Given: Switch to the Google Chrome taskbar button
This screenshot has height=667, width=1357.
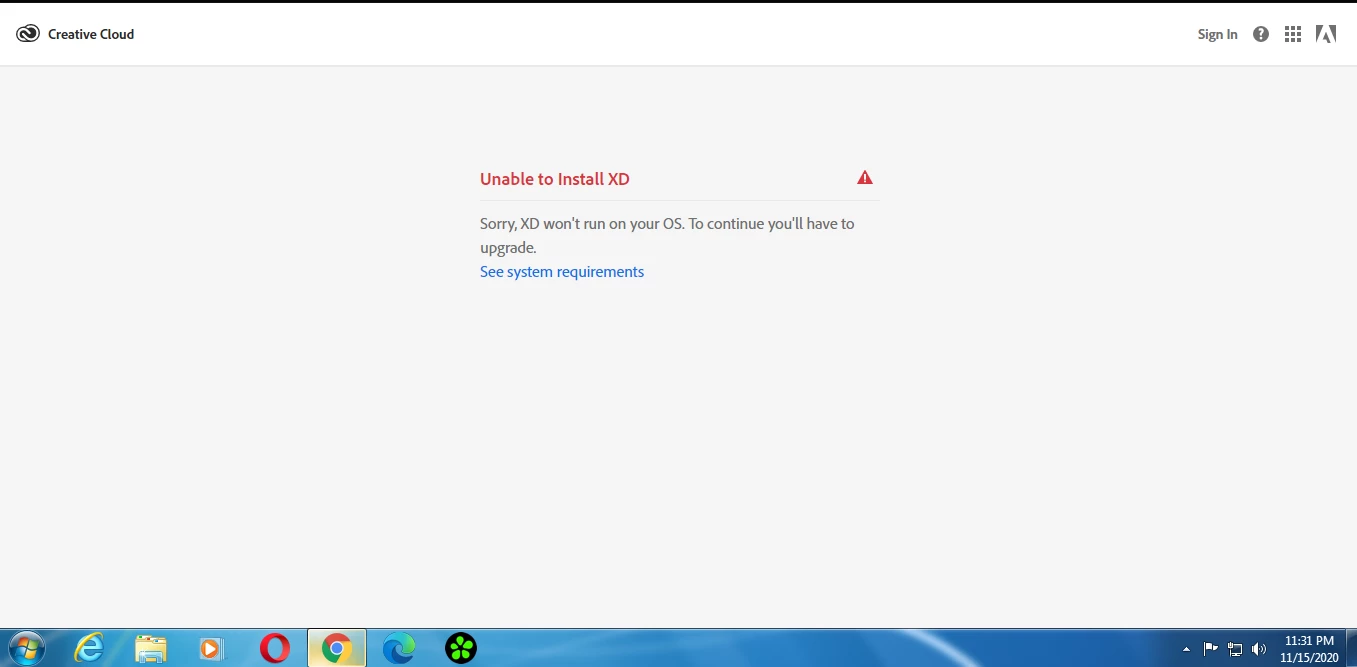Looking at the screenshot, I should click(337, 648).
